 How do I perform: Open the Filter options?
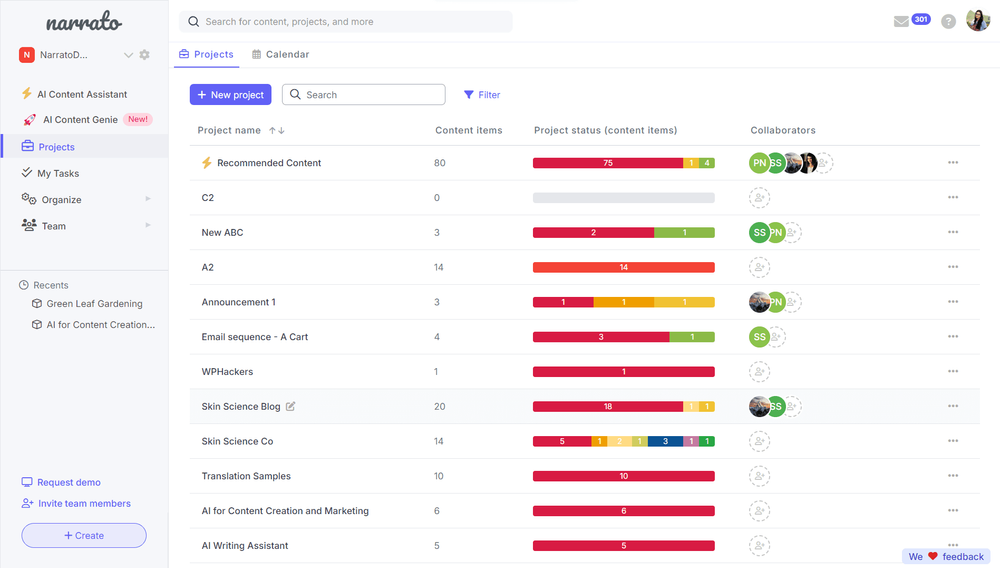[x=482, y=94]
